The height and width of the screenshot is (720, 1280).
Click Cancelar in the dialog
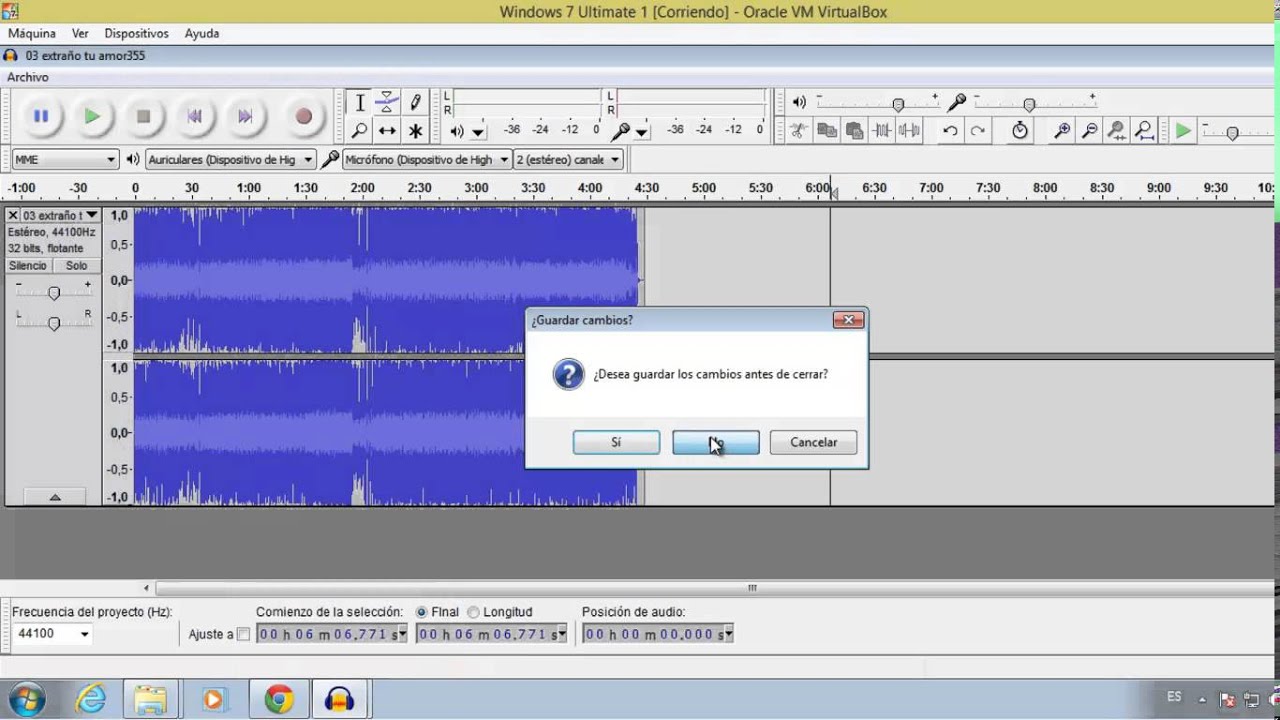point(814,442)
